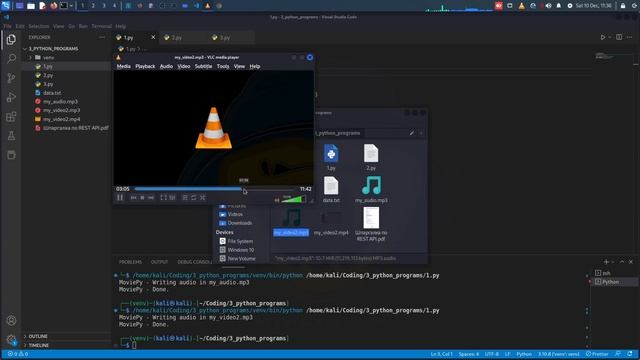
Task: Open the VLC Help menu
Action: (x=255, y=66)
